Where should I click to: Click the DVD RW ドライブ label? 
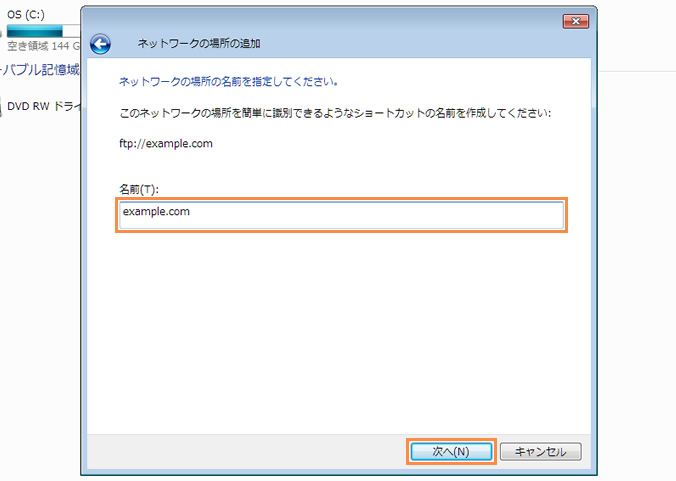coord(42,103)
